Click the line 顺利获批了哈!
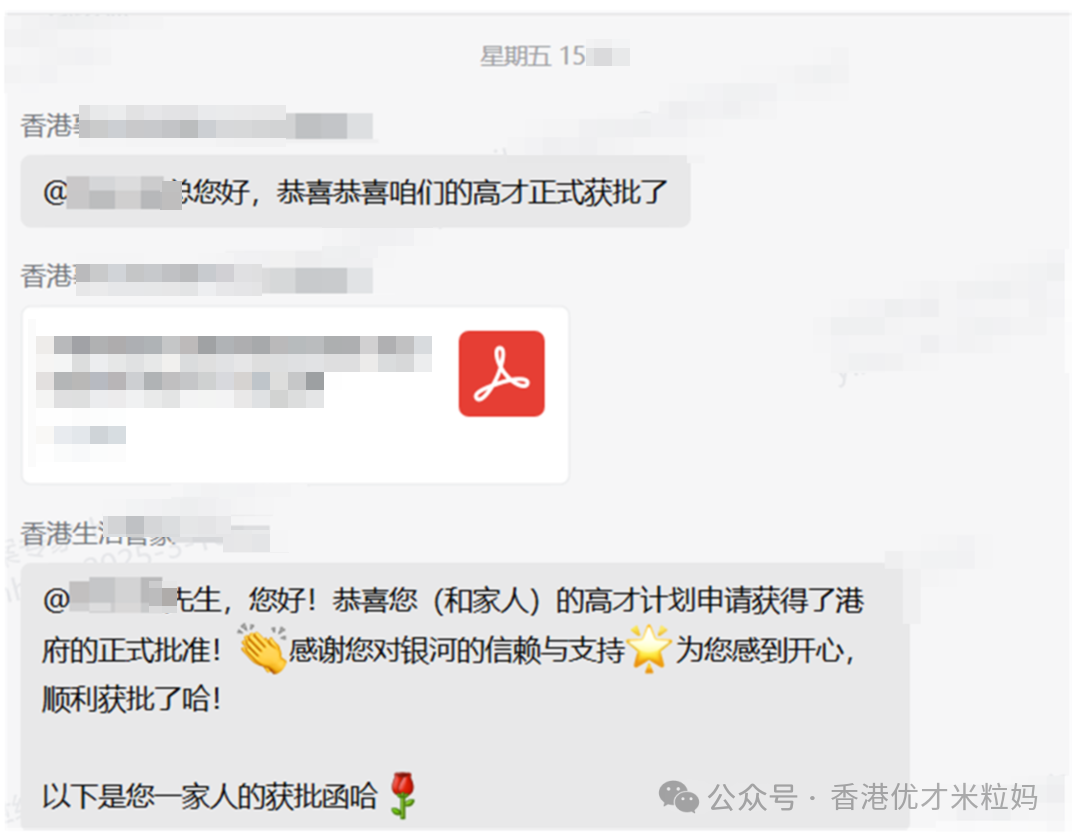The image size is (1072, 840). 131,699
